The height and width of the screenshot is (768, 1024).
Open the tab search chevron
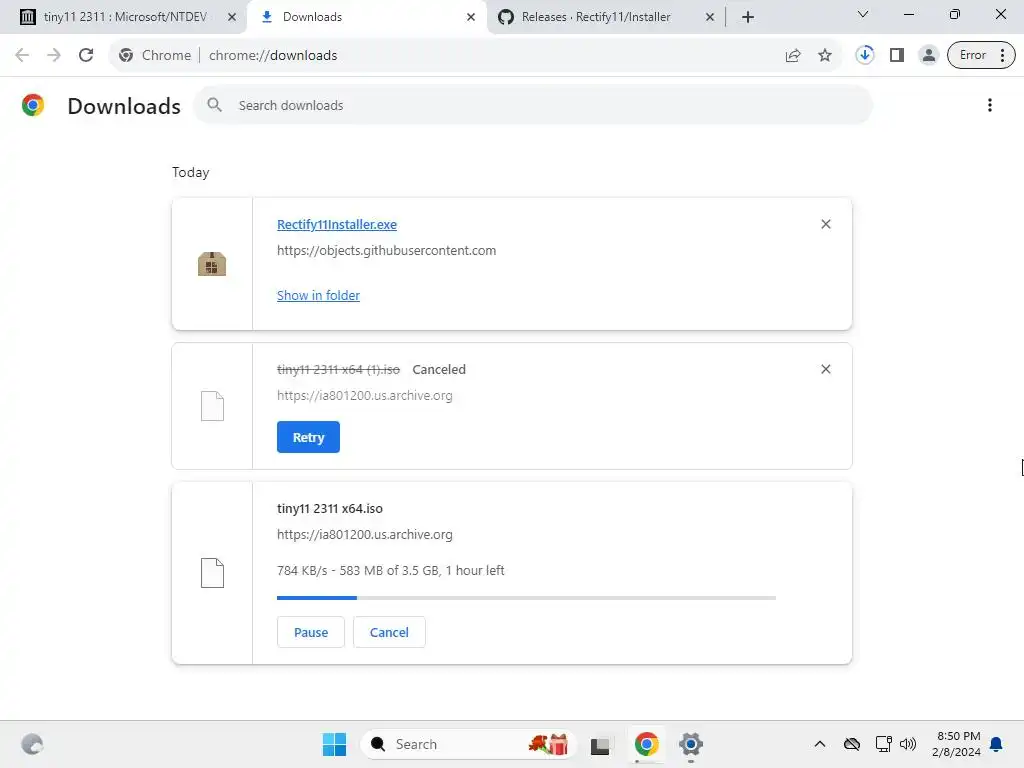click(x=863, y=14)
